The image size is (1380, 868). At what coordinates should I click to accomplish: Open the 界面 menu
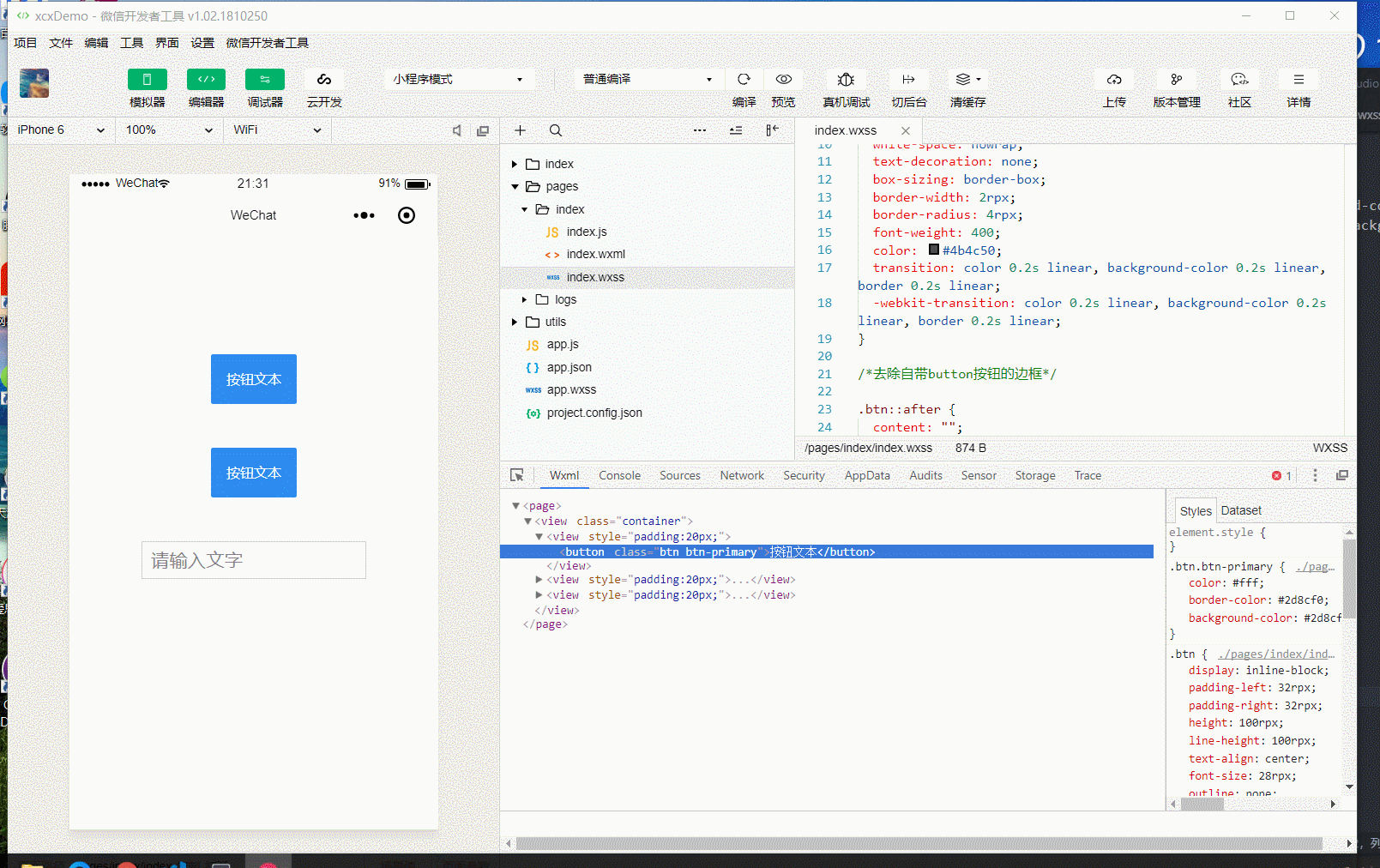click(167, 43)
